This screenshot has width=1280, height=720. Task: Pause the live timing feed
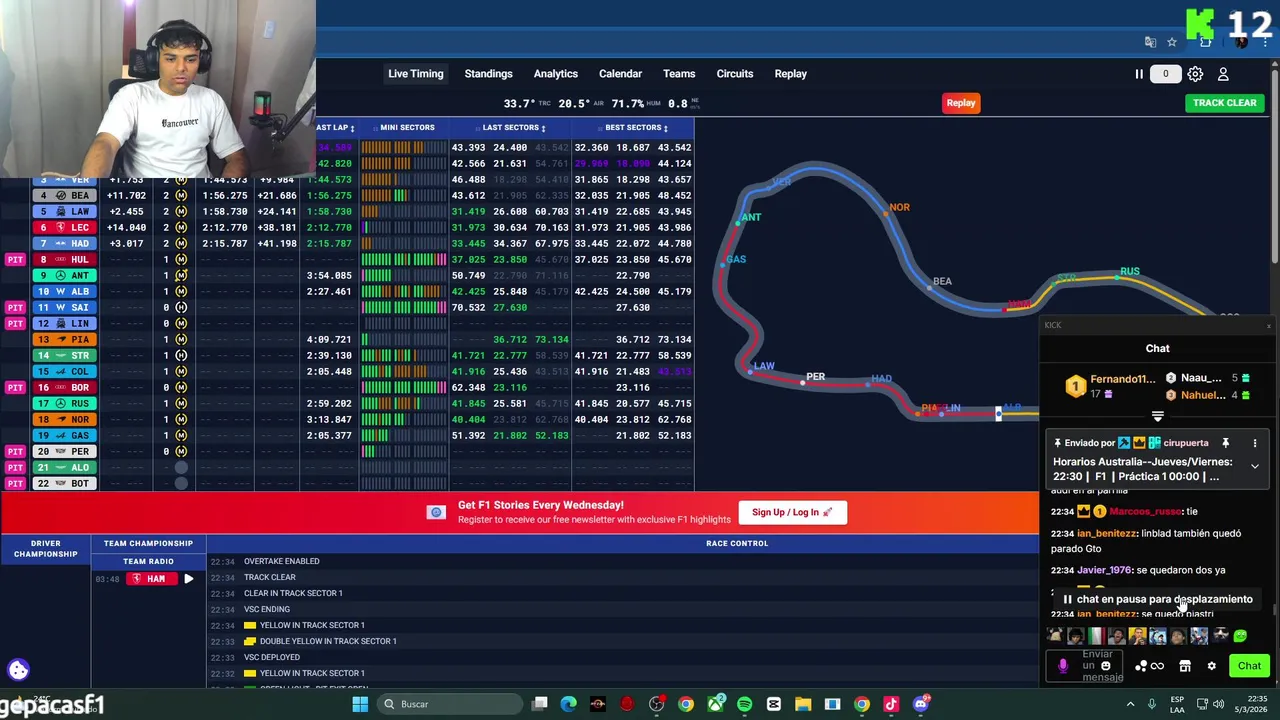click(1138, 74)
